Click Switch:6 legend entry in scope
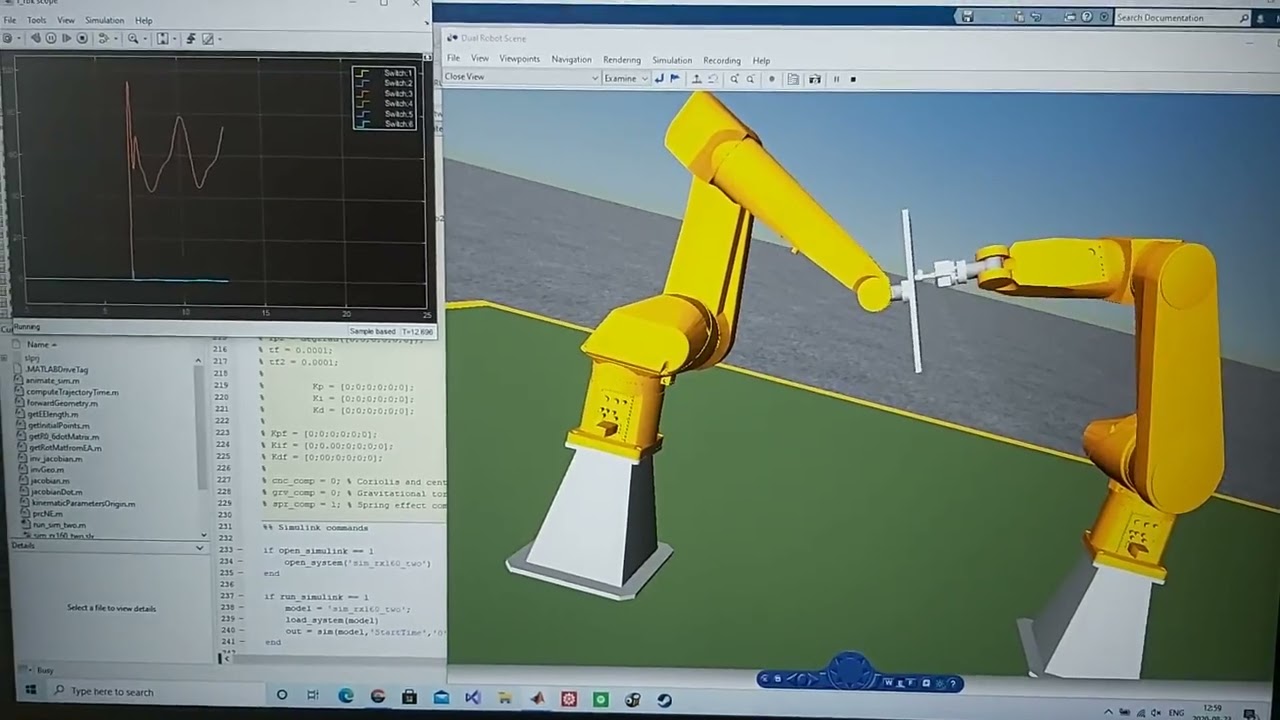1280x720 pixels. tap(385, 123)
